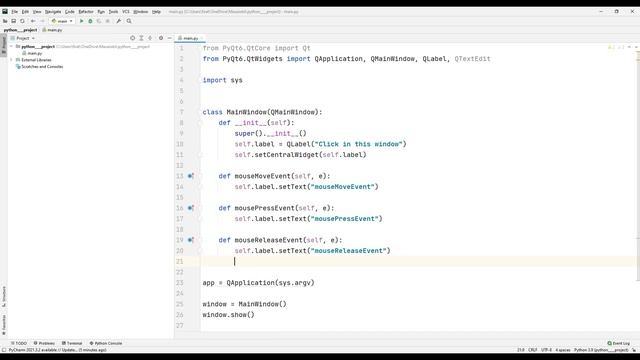Open the Refactor menu
640x360 pixels.
tap(86, 12)
